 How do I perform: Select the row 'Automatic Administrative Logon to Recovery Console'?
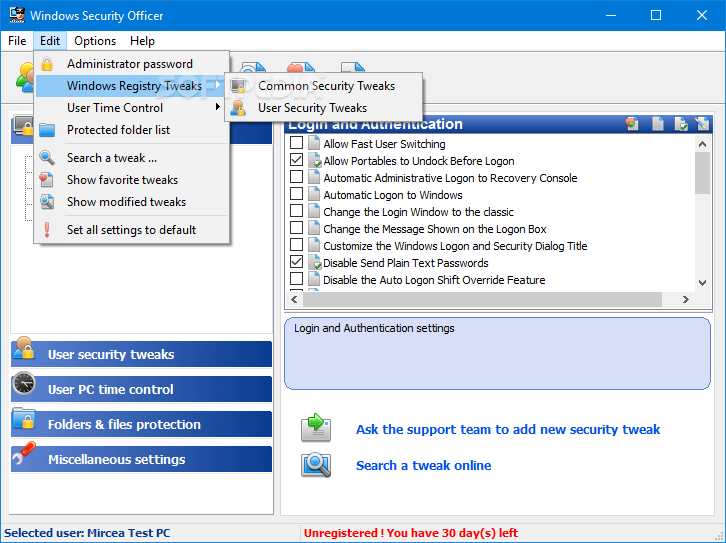tap(450, 178)
